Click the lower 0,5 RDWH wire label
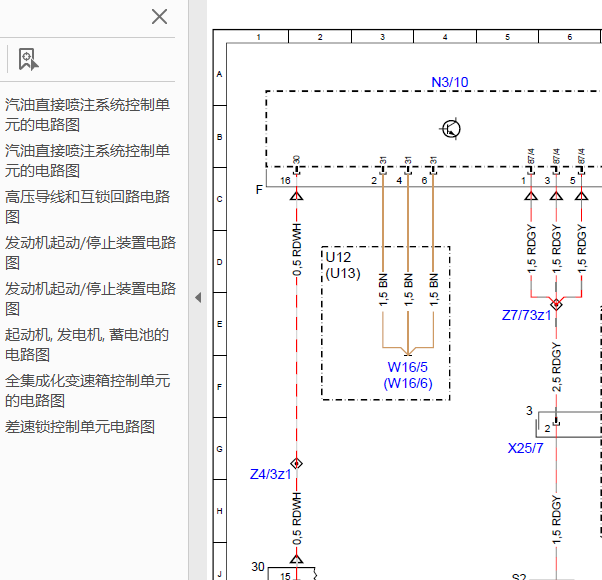The width and height of the screenshot is (602, 580). pyautogui.click(x=297, y=519)
